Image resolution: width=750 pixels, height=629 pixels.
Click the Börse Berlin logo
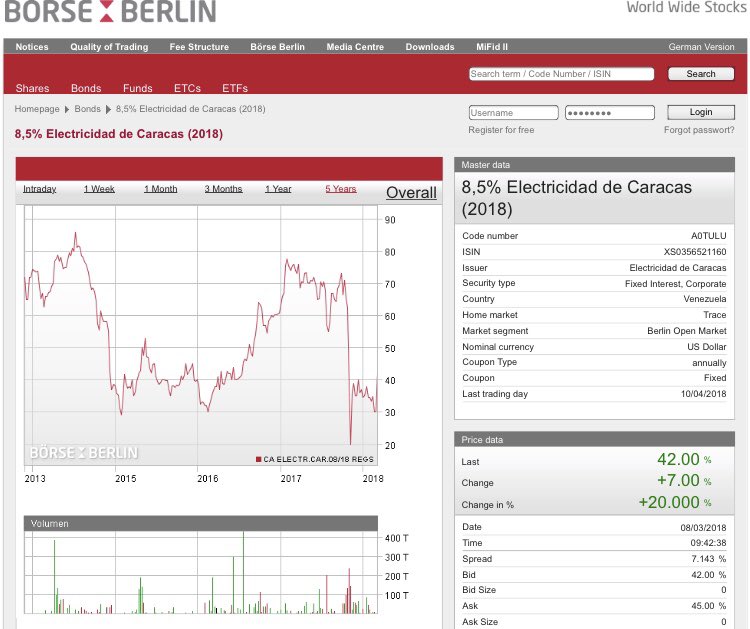coord(110,11)
